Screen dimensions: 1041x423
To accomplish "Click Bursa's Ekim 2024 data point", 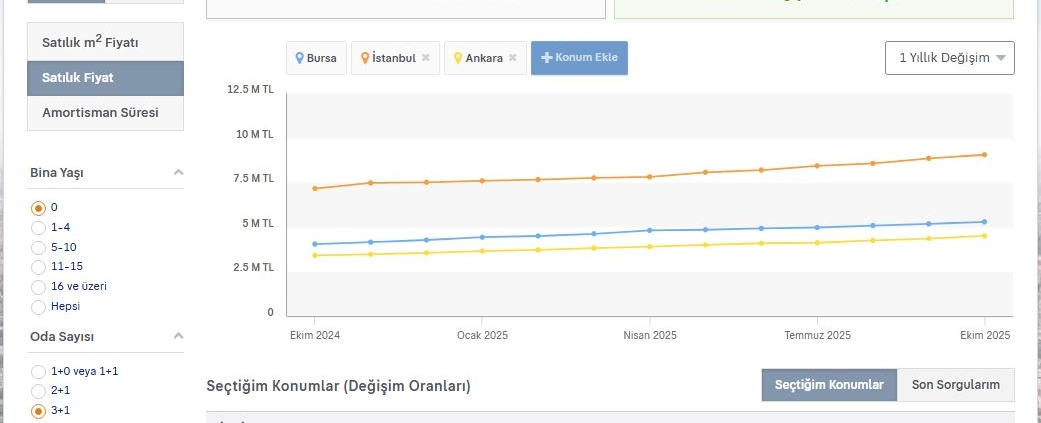I will coord(315,244).
